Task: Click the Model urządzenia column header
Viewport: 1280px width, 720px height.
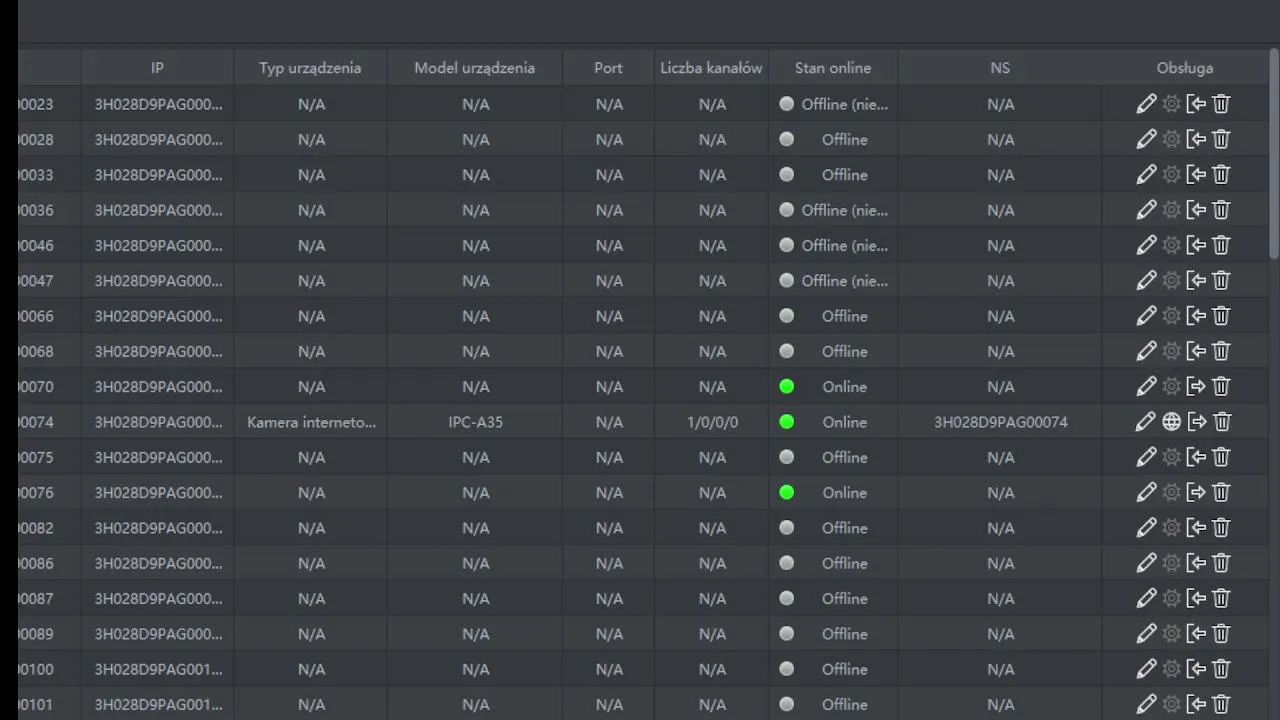Action: [474, 68]
